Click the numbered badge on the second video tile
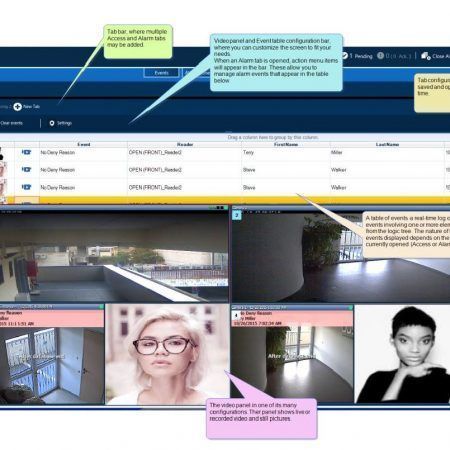 [237, 215]
